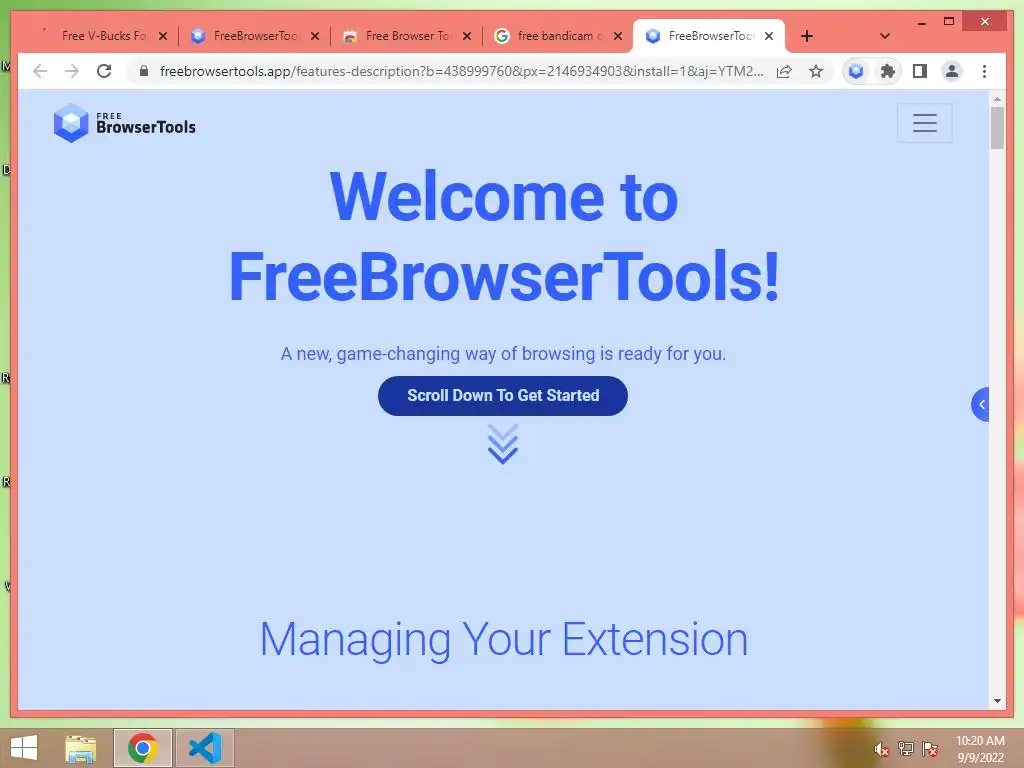The image size is (1024, 768).
Task: Click the browser forward arrow
Action: pyautogui.click(x=72, y=71)
